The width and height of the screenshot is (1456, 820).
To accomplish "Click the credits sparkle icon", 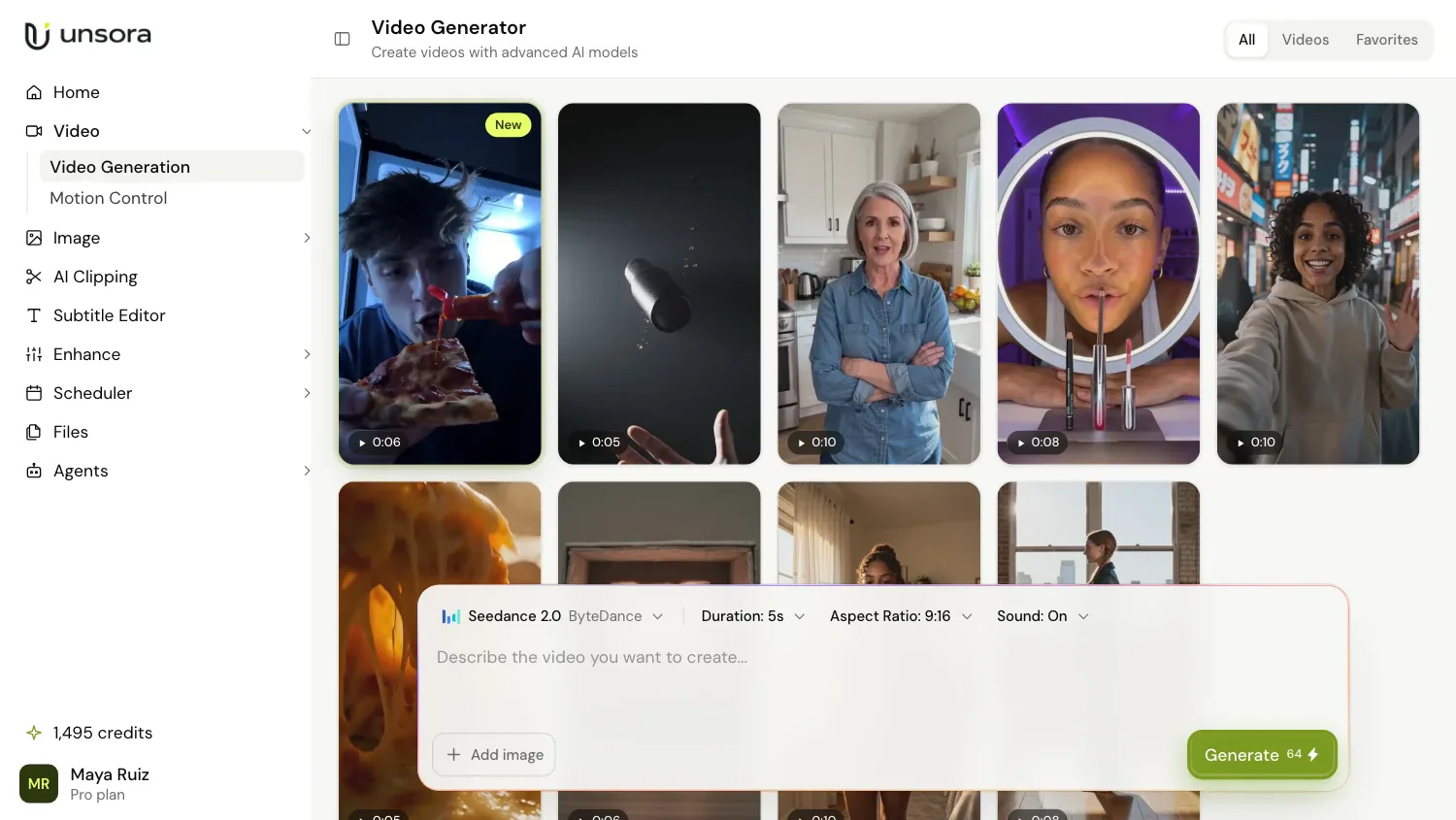I will pyautogui.click(x=34, y=733).
